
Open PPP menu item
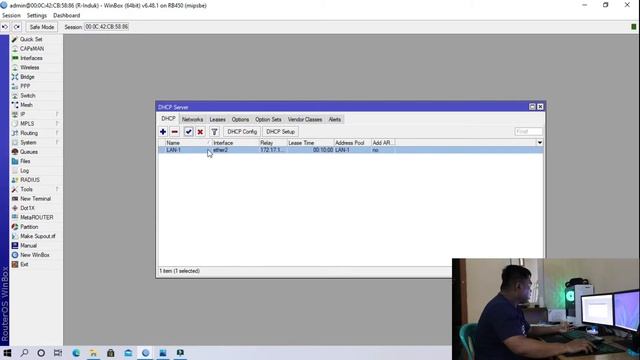(x=25, y=86)
